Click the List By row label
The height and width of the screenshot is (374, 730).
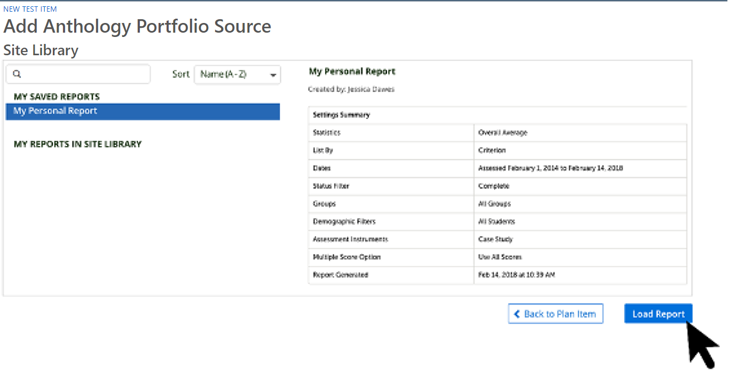323,150
